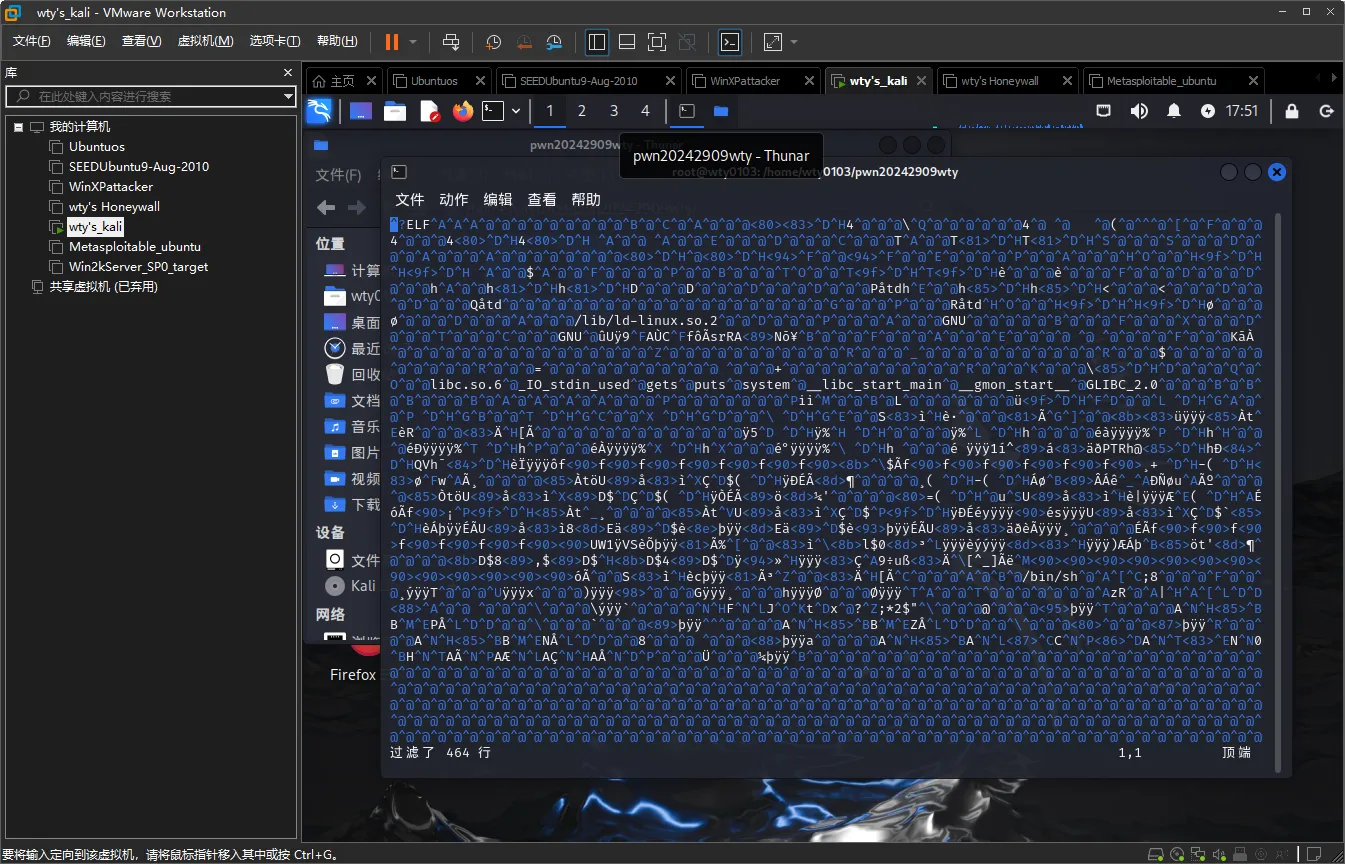This screenshot has height=864, width=1345.
Task: Switch to the wty's Honeywall tab
Action: tap(999, 81)
